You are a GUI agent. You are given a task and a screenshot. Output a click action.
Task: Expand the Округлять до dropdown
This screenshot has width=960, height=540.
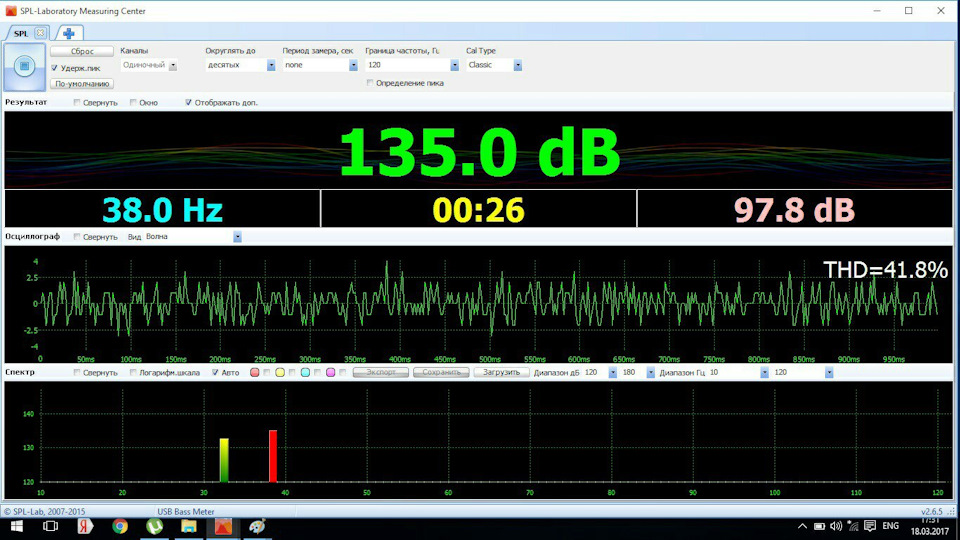pos(271,65)
